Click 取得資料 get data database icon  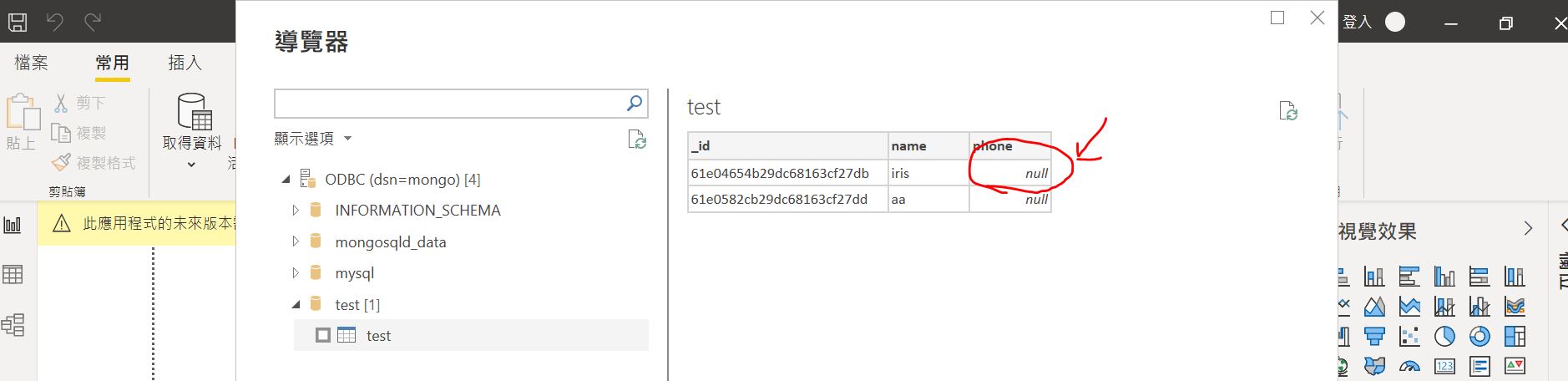pyautogui.click(x=194, y=111)
